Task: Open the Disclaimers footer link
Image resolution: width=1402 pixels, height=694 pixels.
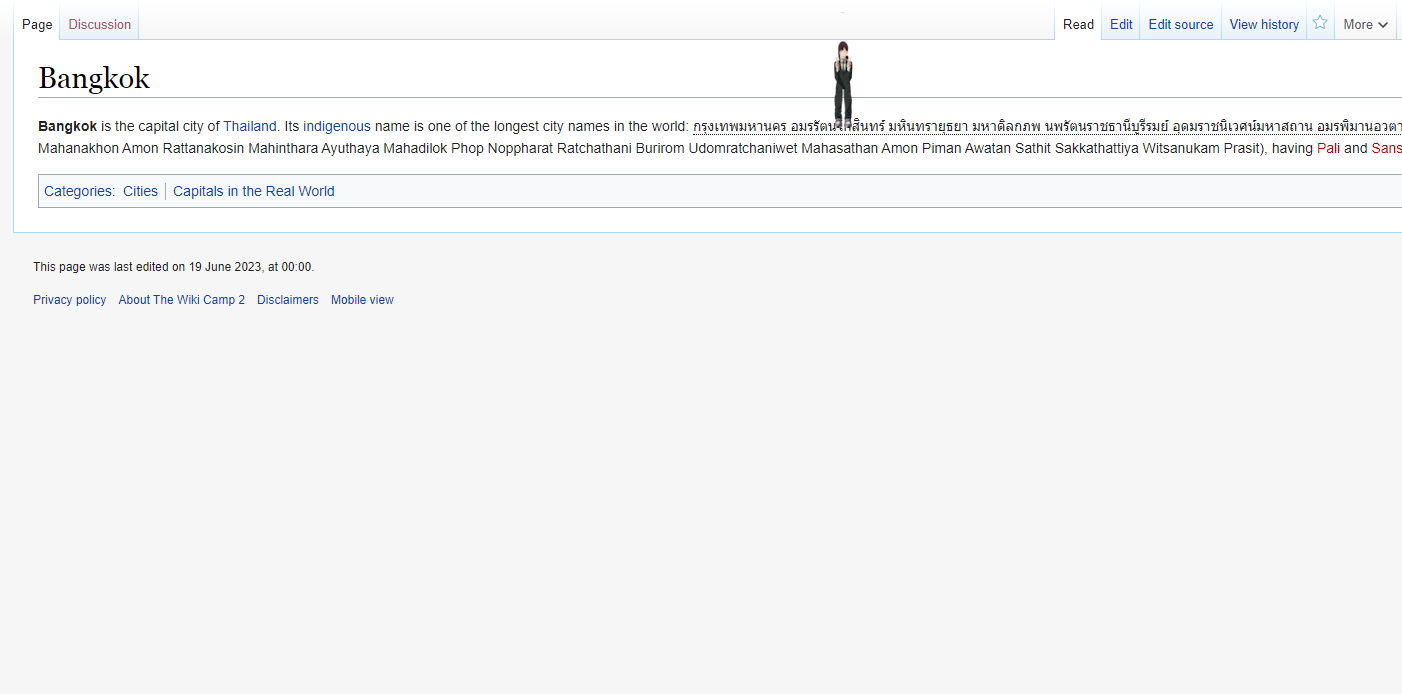Action: pos(287,300)
